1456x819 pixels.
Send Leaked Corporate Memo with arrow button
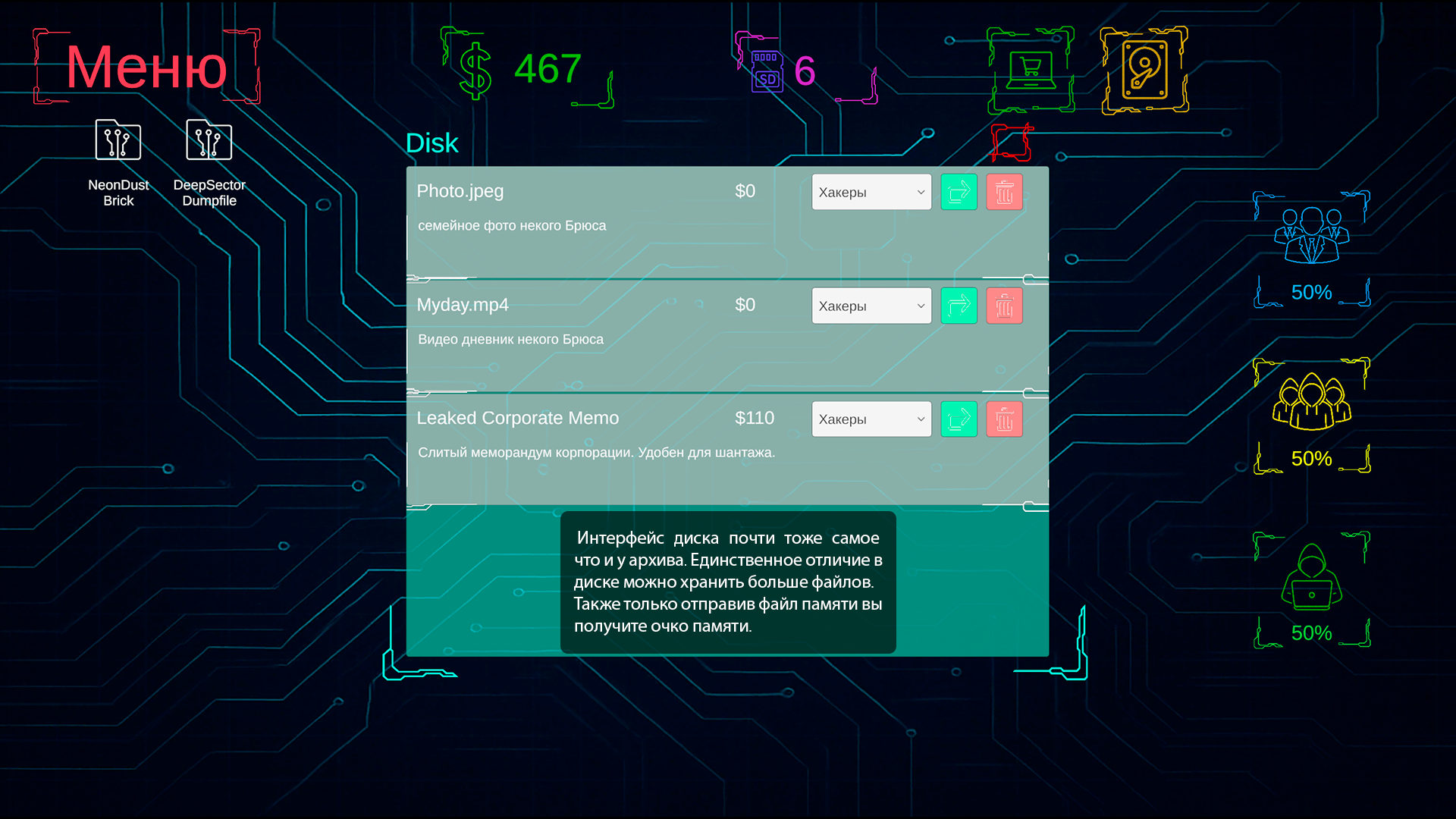coord(959,419)
